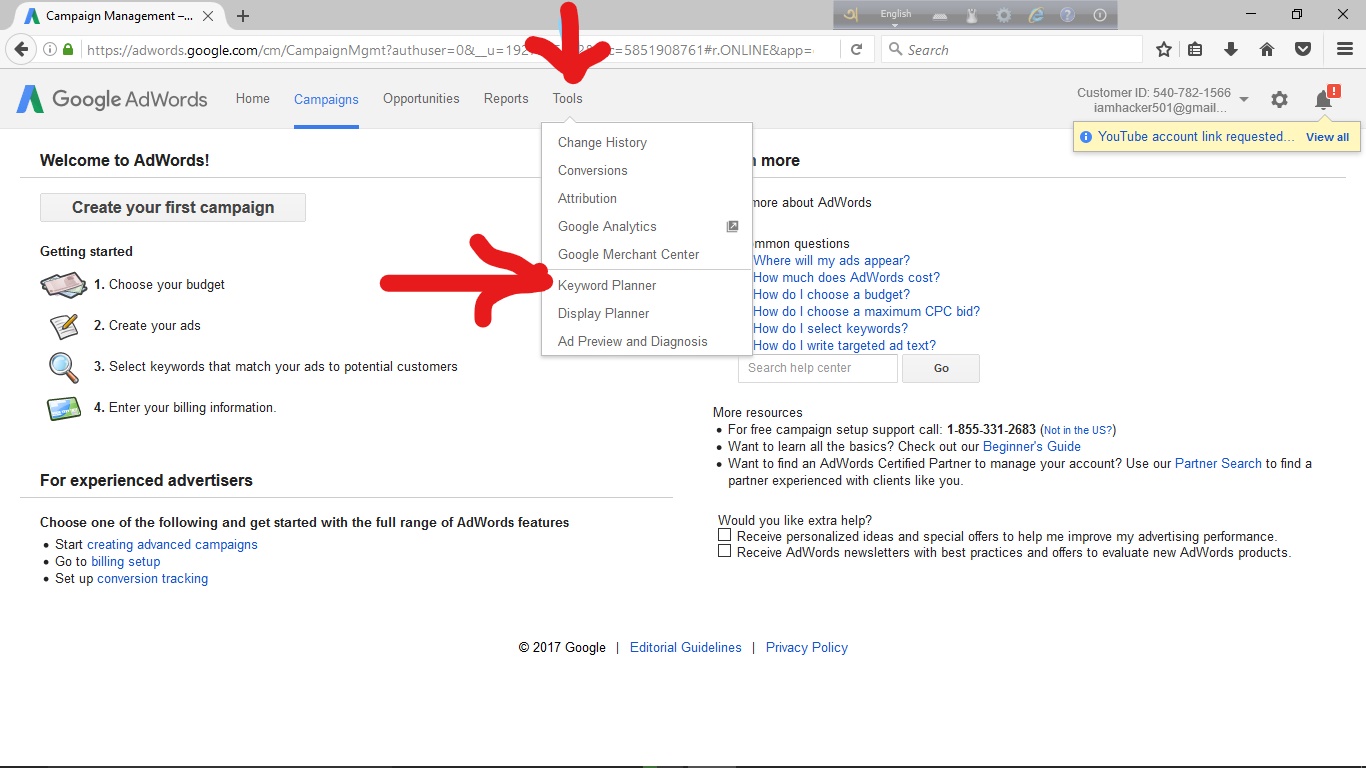Click the Avro mouse input icon
This screenshot has width=1366, height=768.
tap(972, 15)
